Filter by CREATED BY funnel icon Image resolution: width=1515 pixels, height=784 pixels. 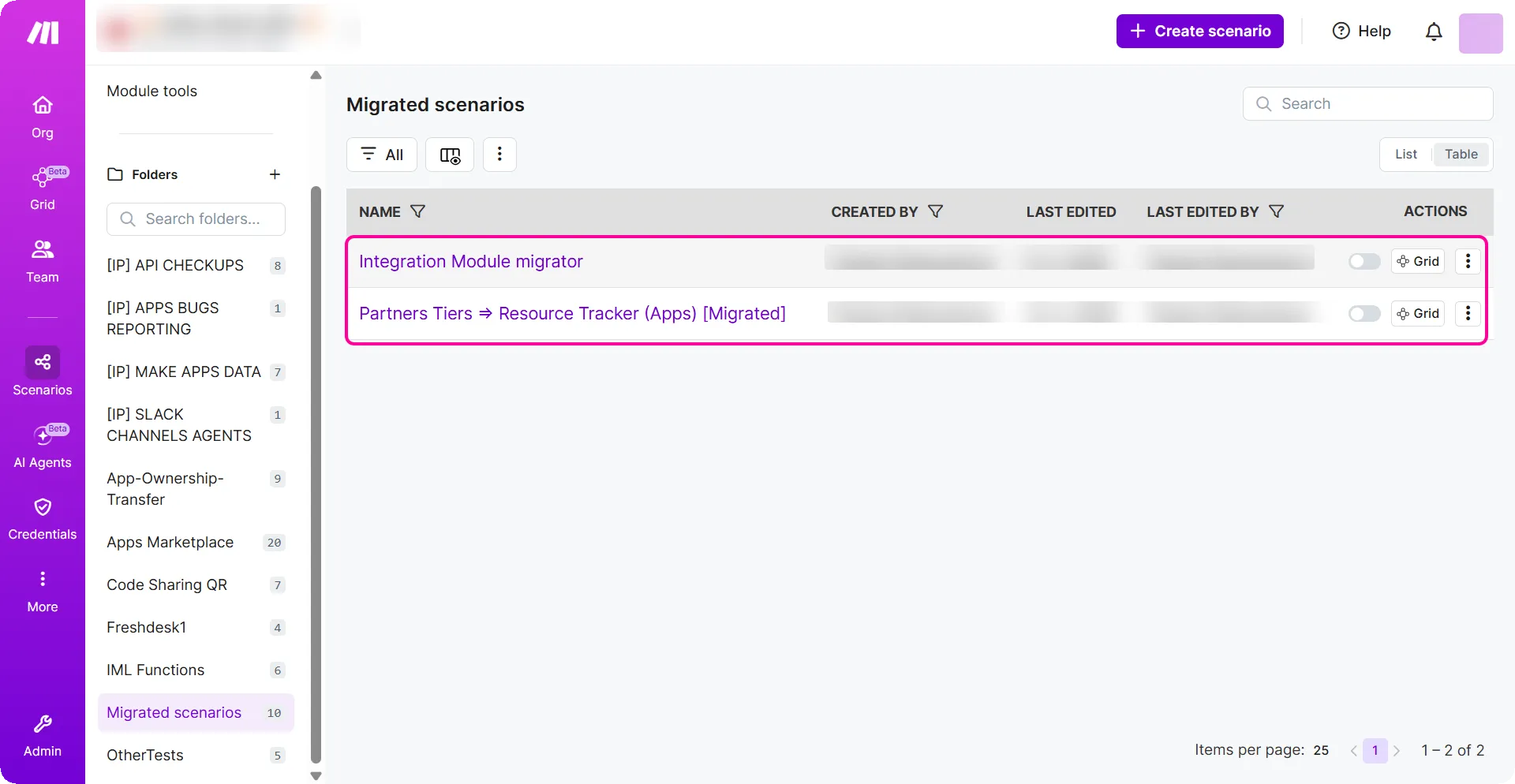click(936, 211)
